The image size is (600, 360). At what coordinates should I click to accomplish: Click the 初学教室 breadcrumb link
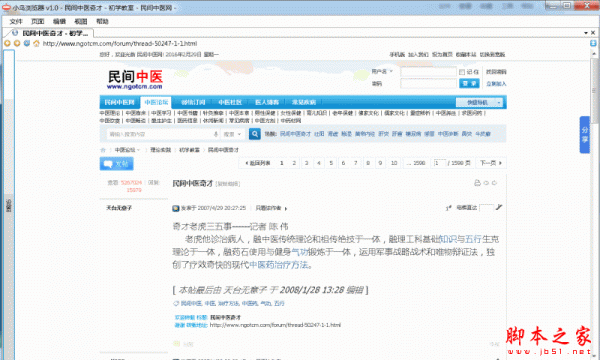189,150
